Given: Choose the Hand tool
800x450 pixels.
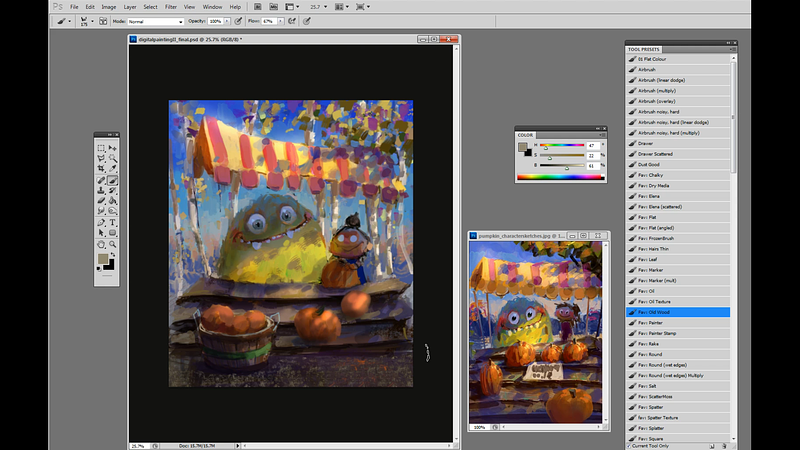Looking at the screenshot, I should (102, 245).
